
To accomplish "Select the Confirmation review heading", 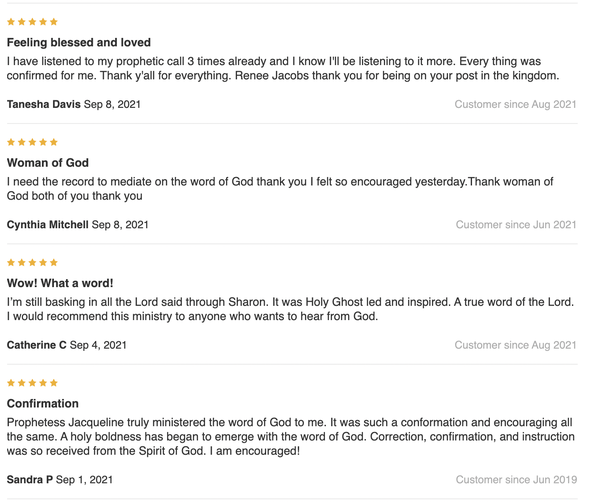I will 43,404.
